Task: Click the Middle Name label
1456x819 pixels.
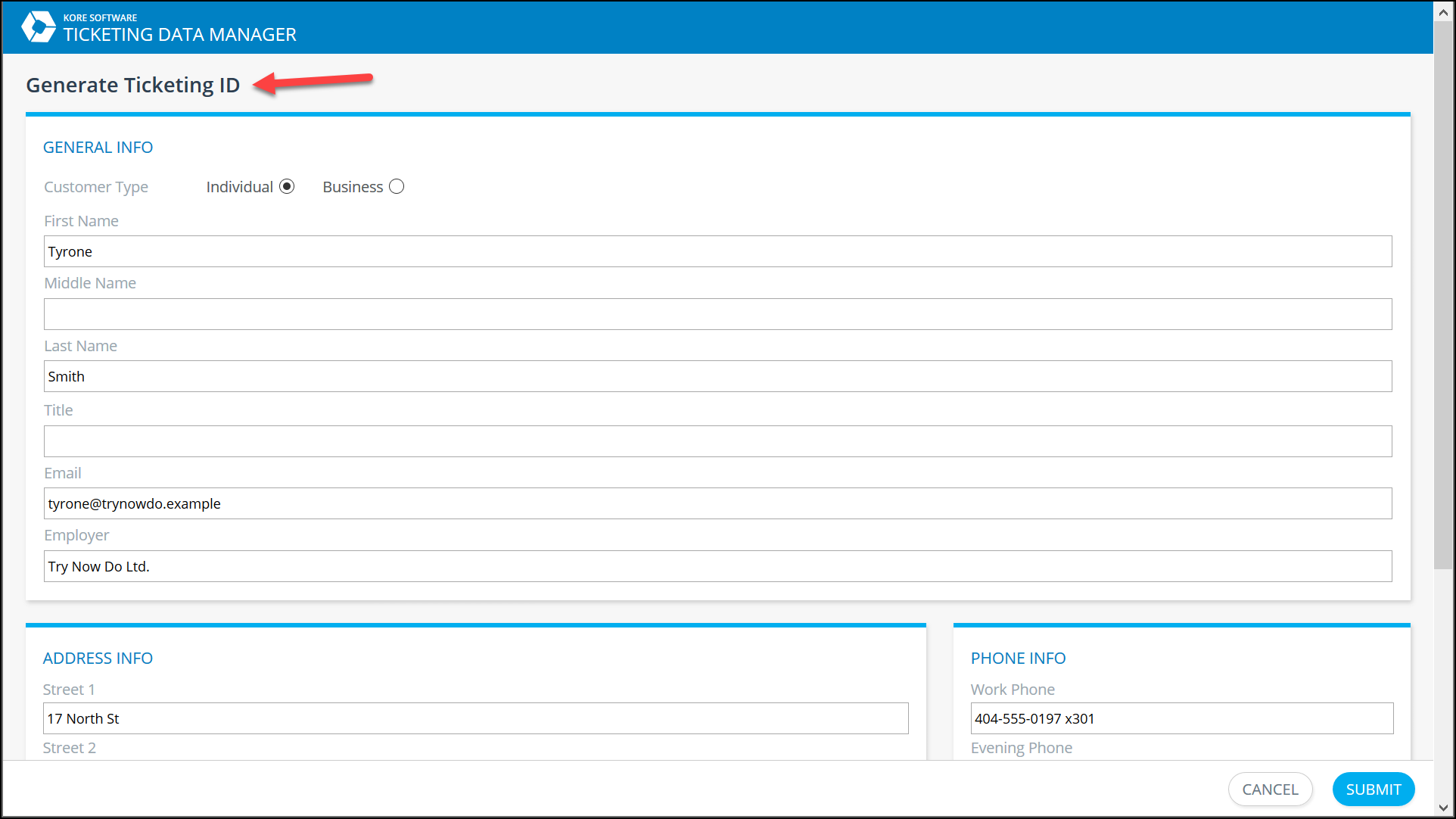Action: (90, 283)
